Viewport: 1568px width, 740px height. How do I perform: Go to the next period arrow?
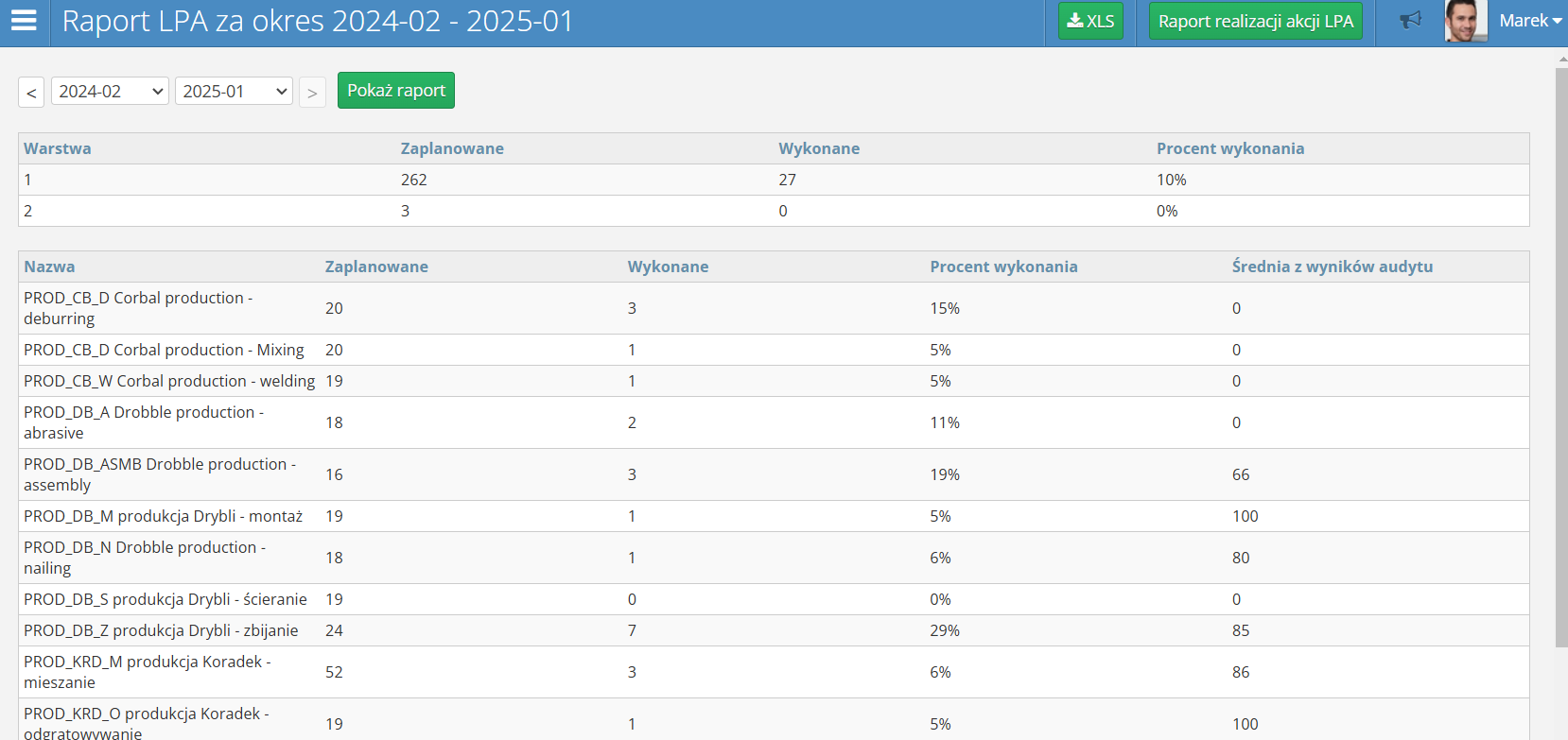click(x=312, y=93)
